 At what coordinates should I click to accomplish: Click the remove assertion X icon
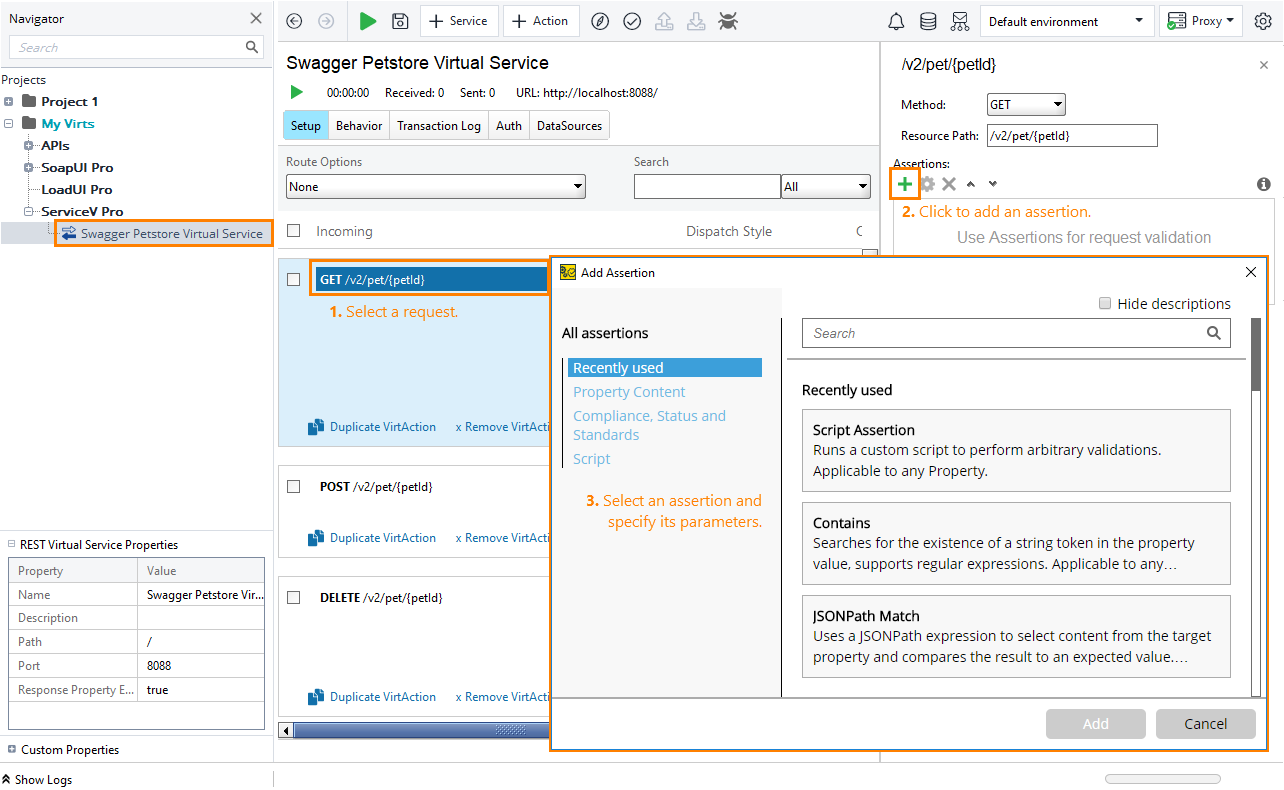pos(949,184)
